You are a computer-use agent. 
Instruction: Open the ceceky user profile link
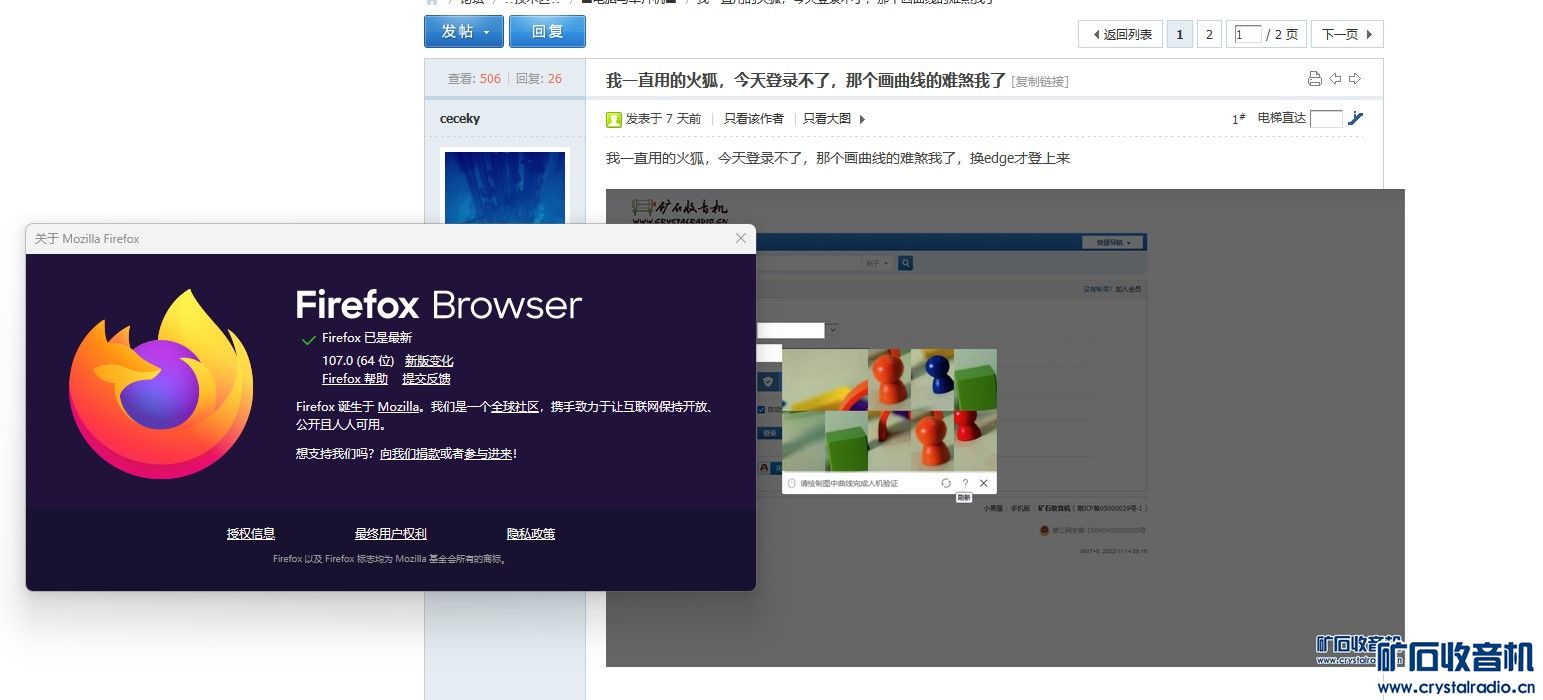[460, 118]
